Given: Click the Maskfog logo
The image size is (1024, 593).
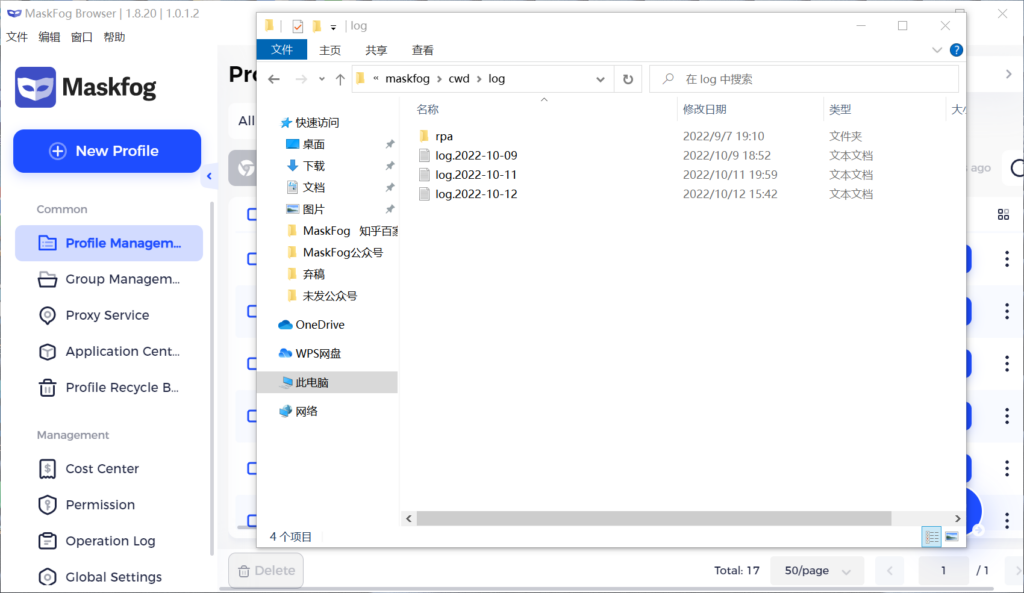Looking at the screenshot, I should (86, 87).
